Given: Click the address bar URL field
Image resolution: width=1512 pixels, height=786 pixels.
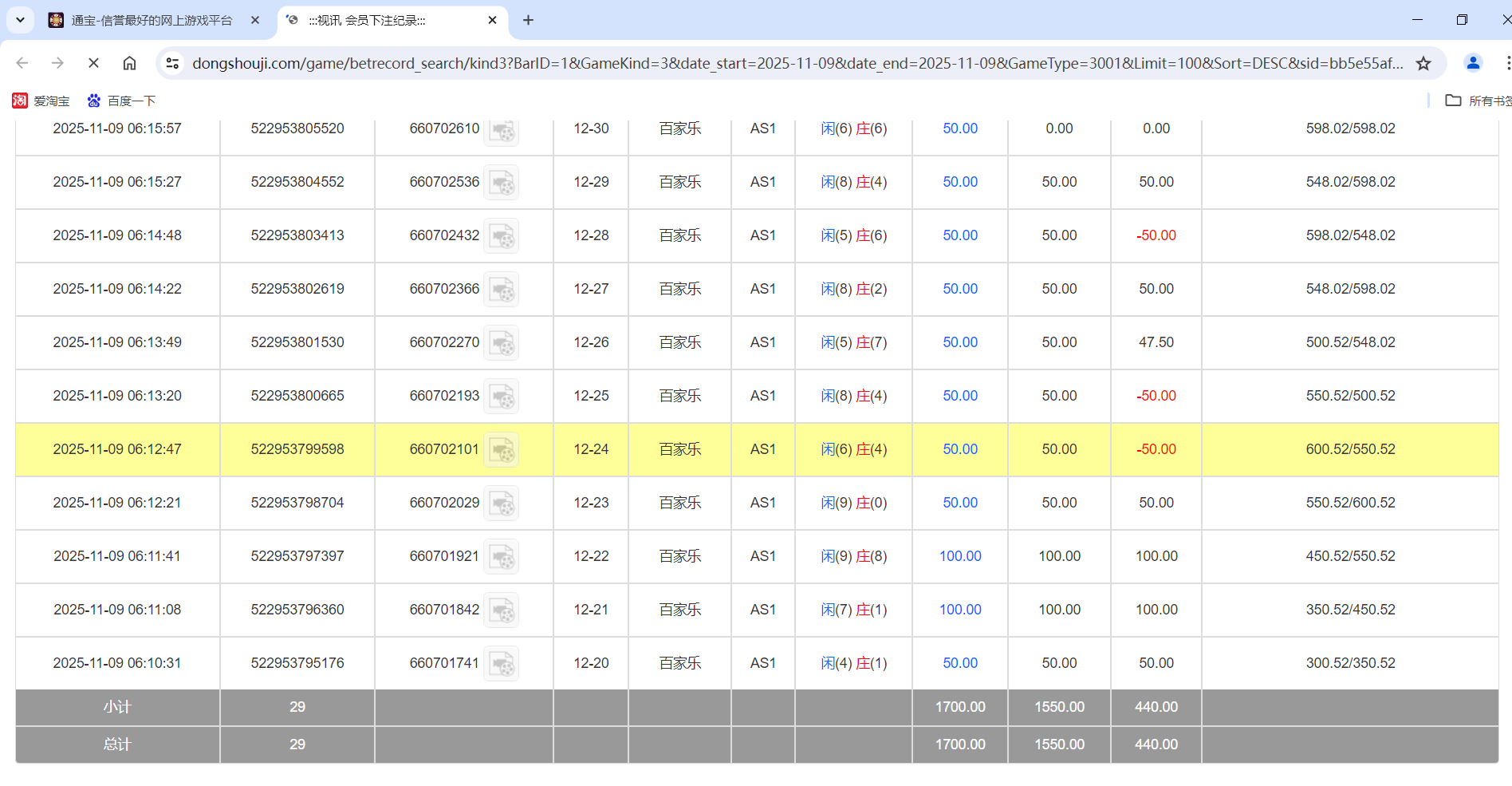Looking at the screenshot, I should click(797, 63).
